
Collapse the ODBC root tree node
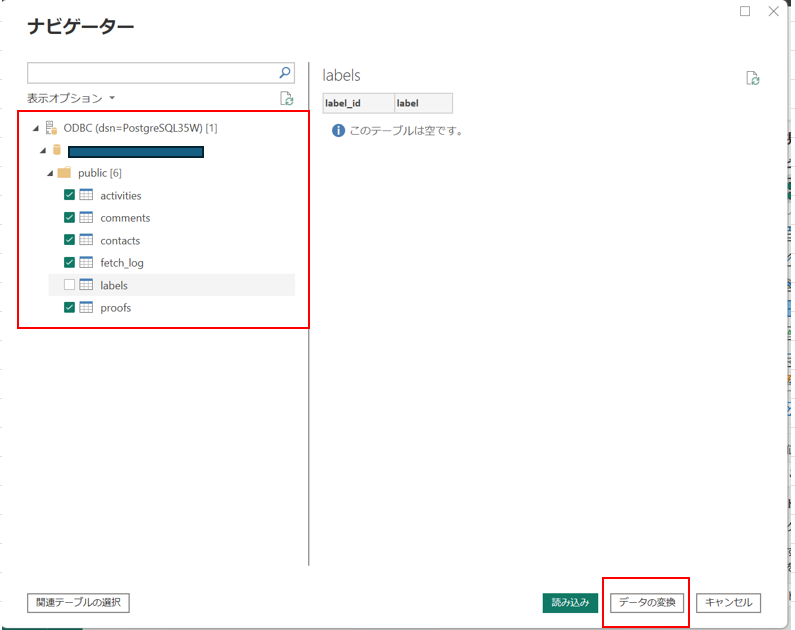(x=36, y=128)
